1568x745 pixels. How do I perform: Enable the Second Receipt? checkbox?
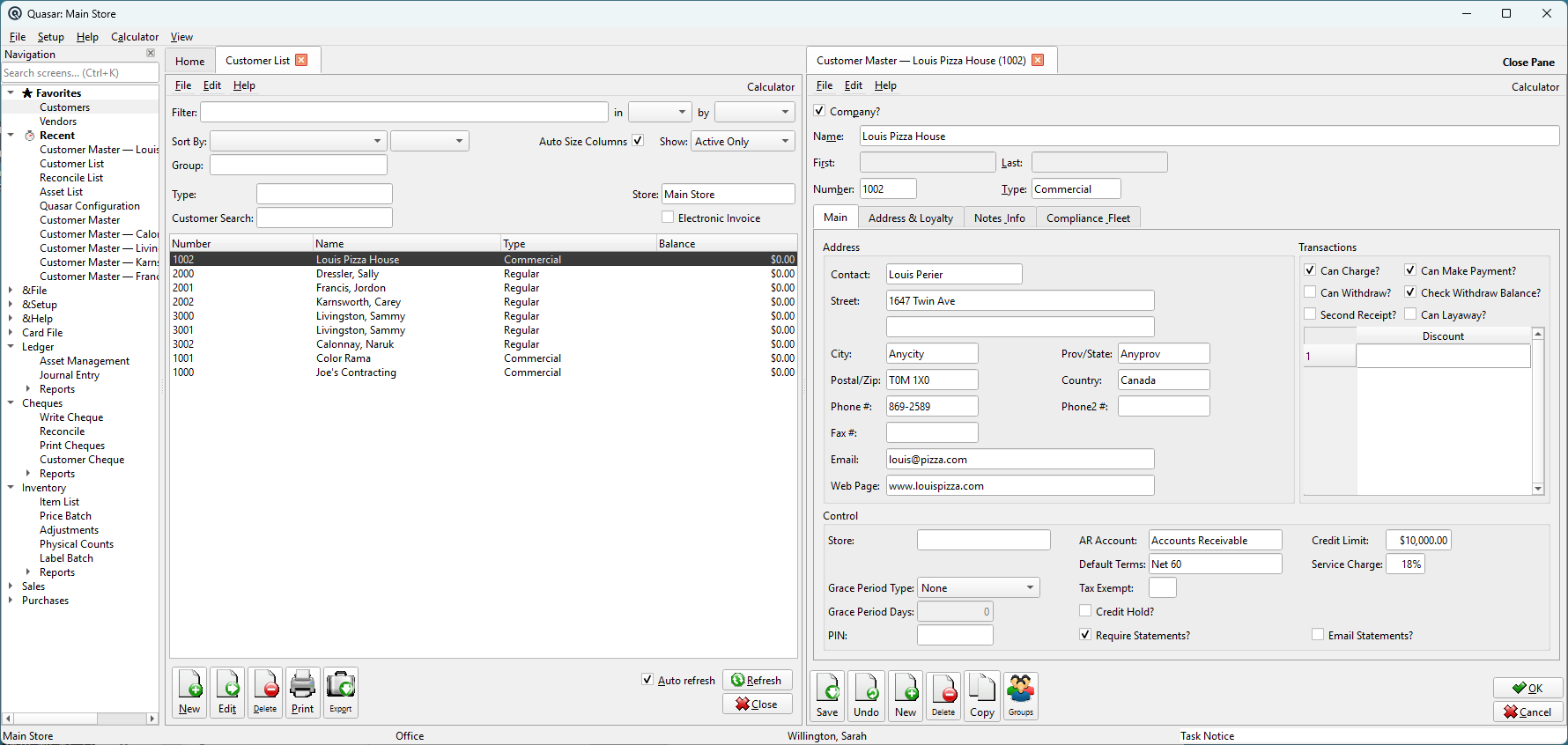1310,314
